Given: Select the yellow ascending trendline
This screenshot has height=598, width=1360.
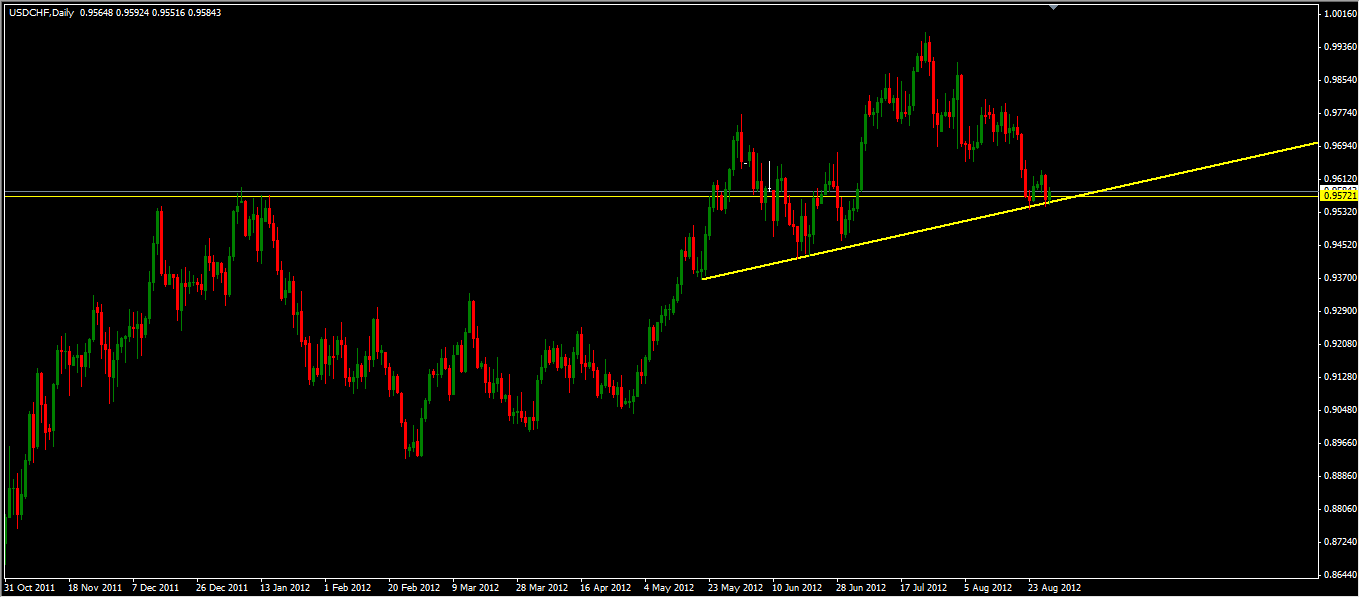Looking at the screenshot, I should (x=900, y=237).
